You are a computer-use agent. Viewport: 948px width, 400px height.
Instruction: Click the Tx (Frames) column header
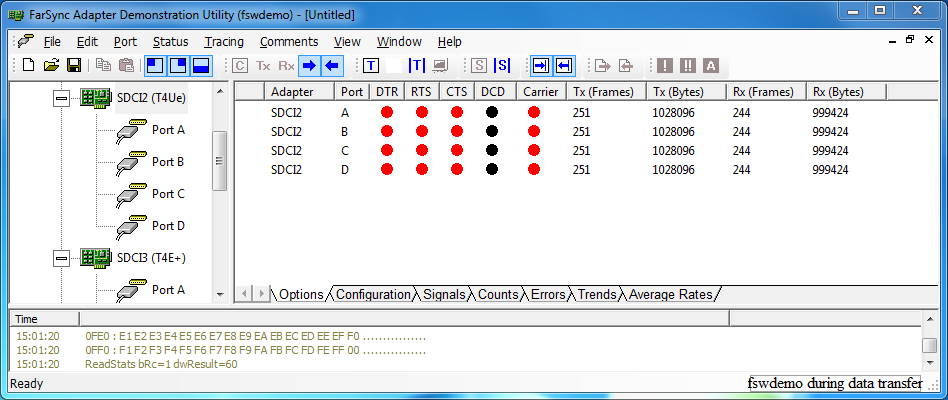click(603, 91)
